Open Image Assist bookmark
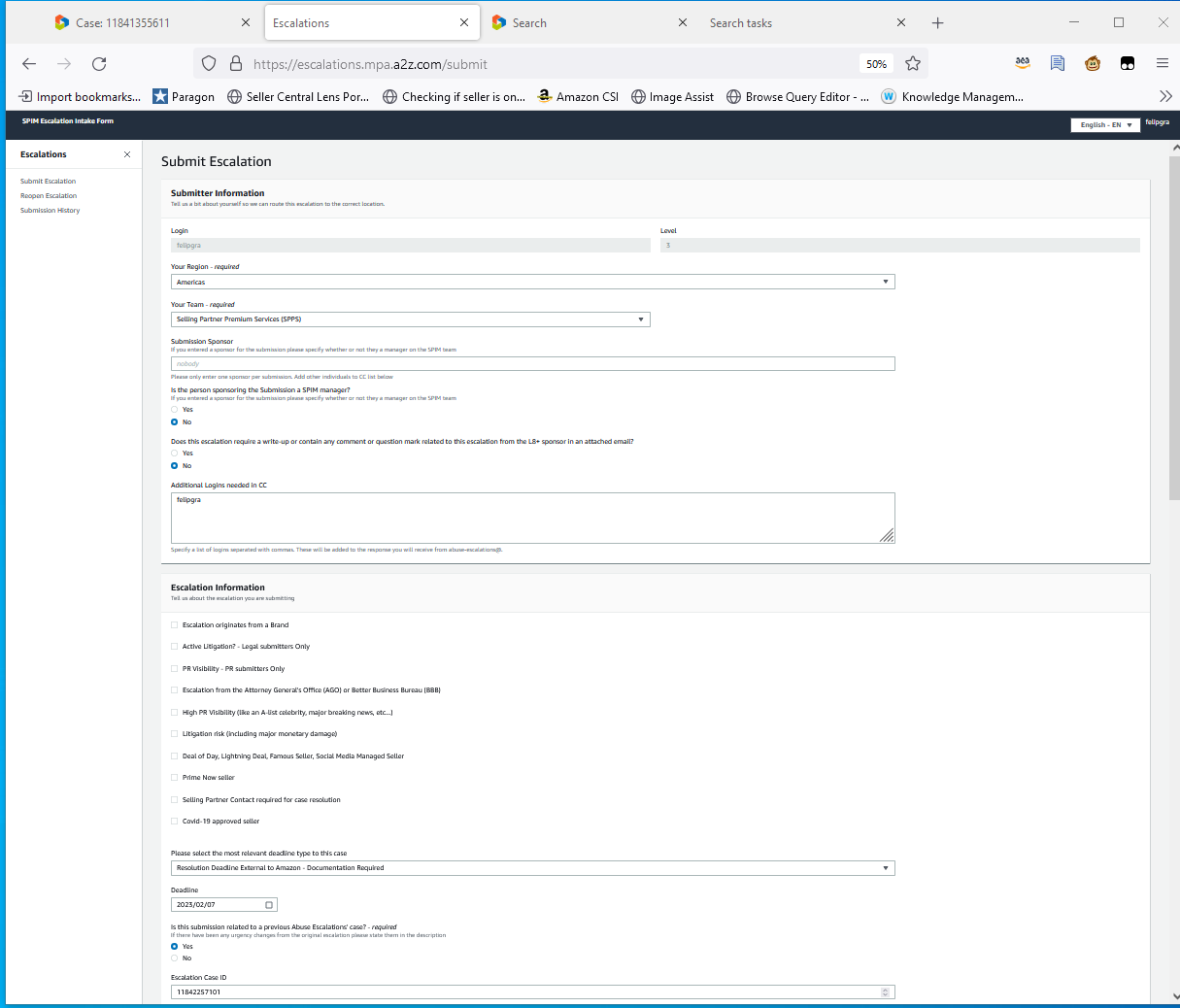Image resolution: width=1180 pixels, height=1008 pixels. point(672,96)
